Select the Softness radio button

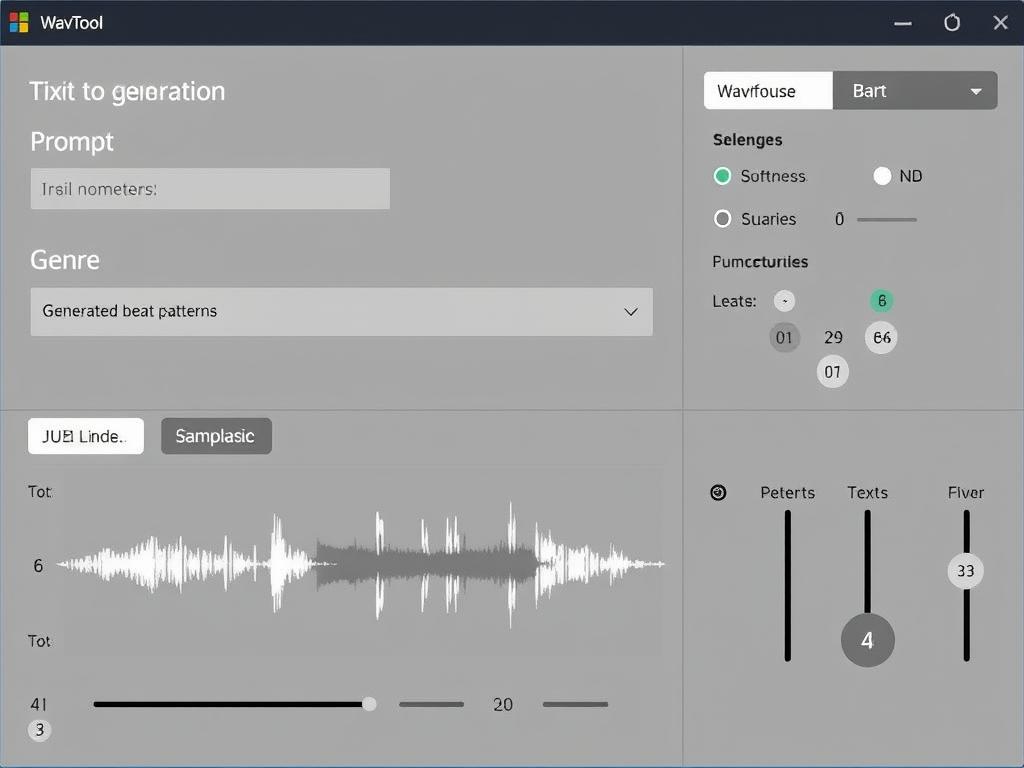pos(722,176)
